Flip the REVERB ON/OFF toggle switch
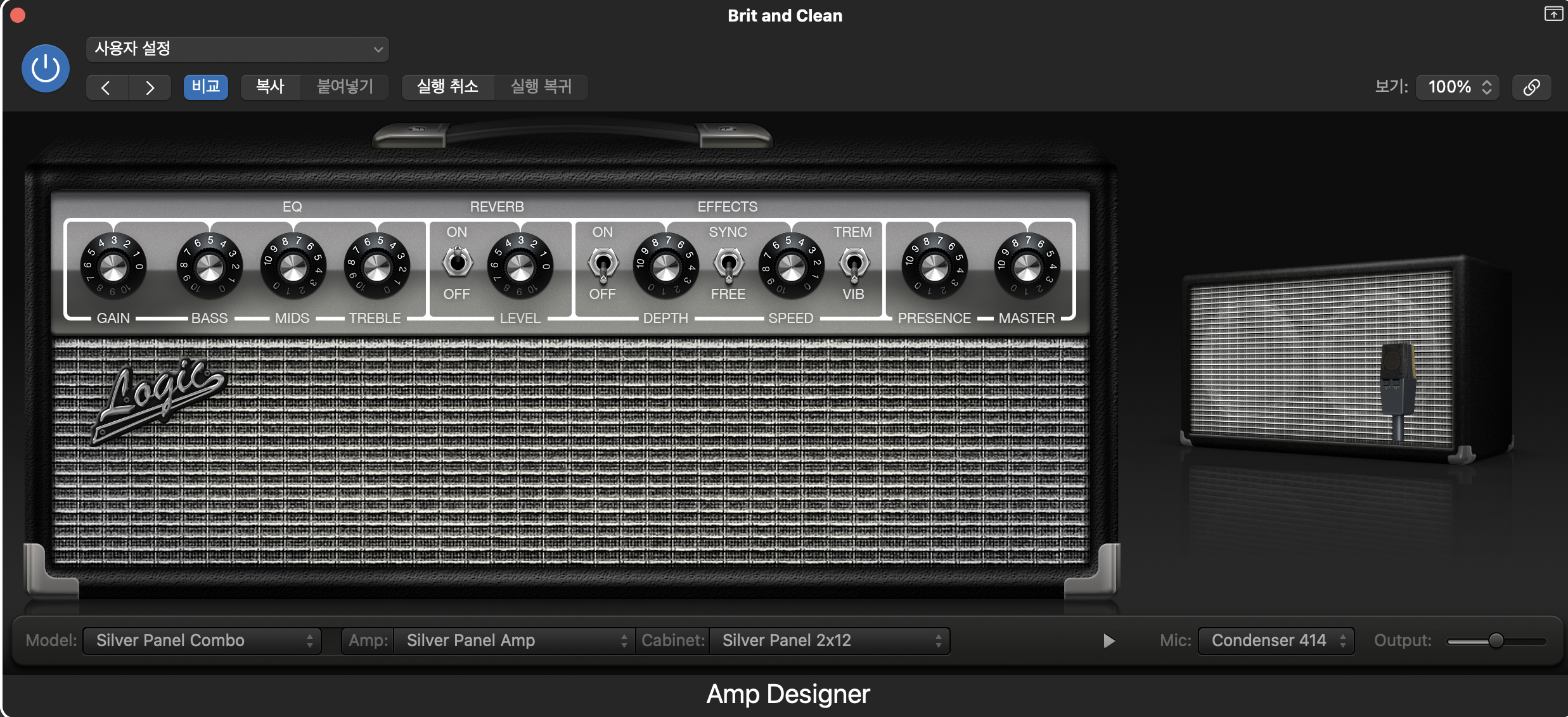This screenshot has height=717, width=1568. coord(457,262)
